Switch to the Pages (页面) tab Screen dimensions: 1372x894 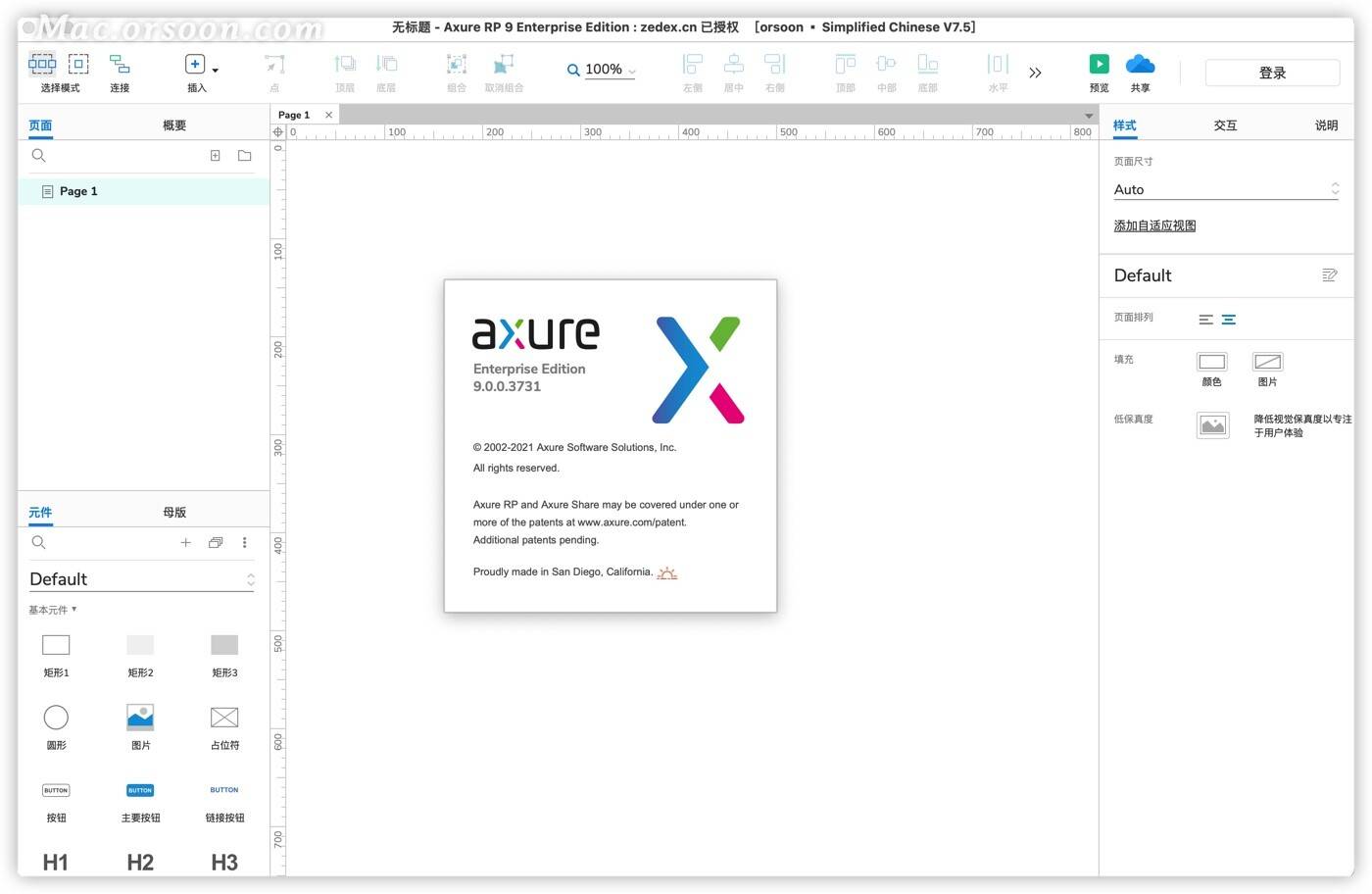(40, 125)
